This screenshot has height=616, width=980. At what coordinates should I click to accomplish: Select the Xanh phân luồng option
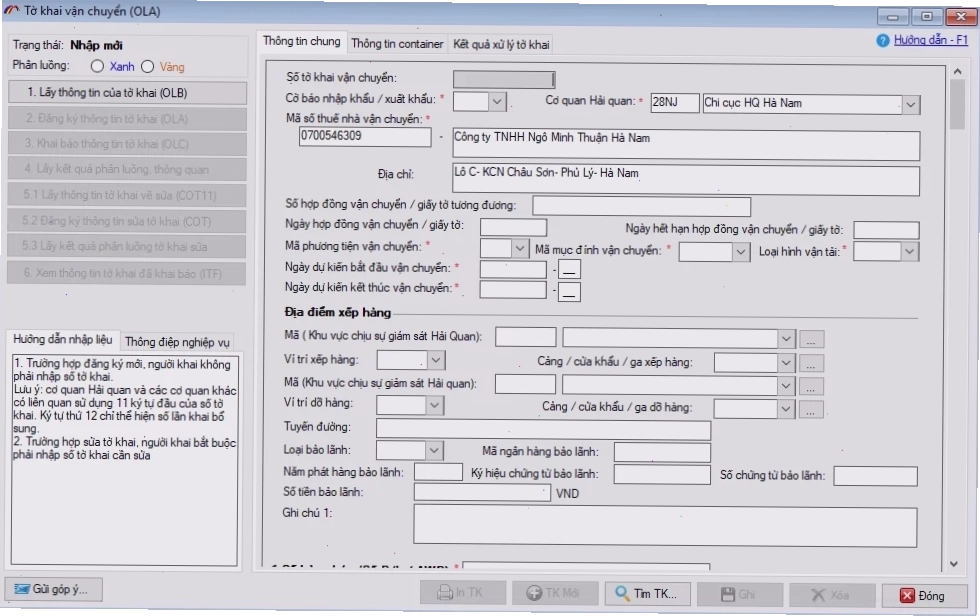[x=98, y=66]
